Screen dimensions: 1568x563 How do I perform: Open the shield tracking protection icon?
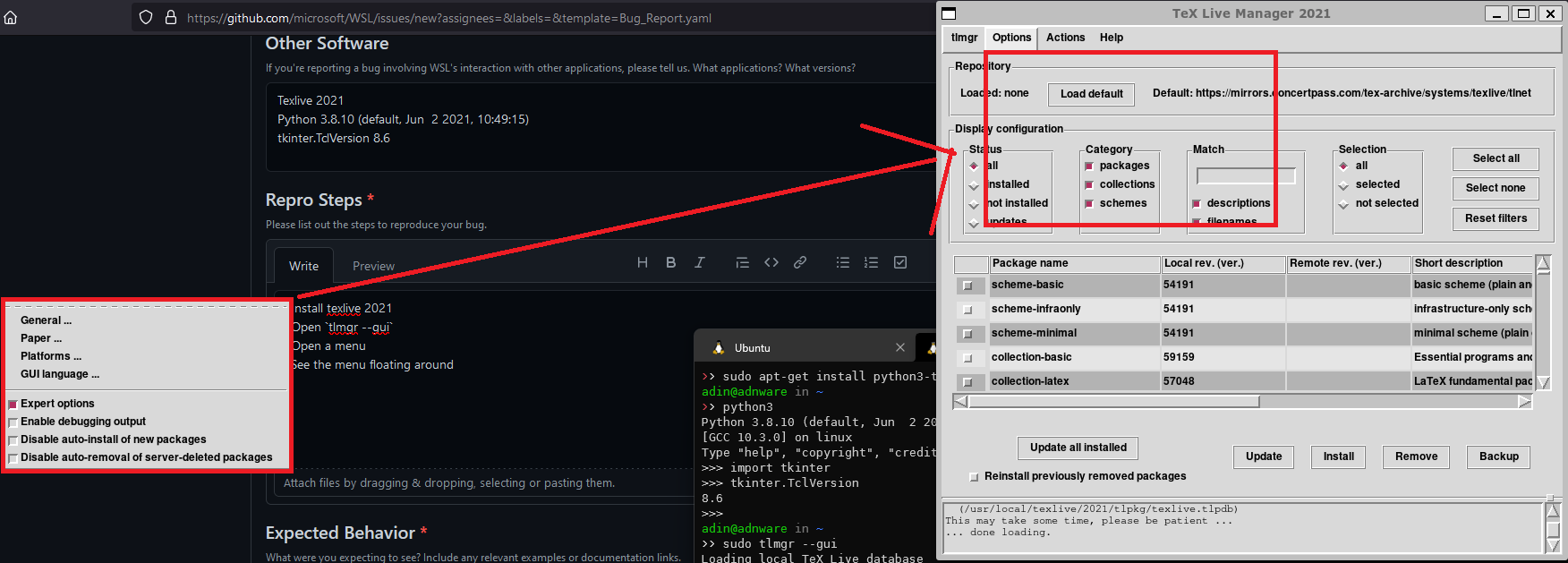tap(146, 17)
